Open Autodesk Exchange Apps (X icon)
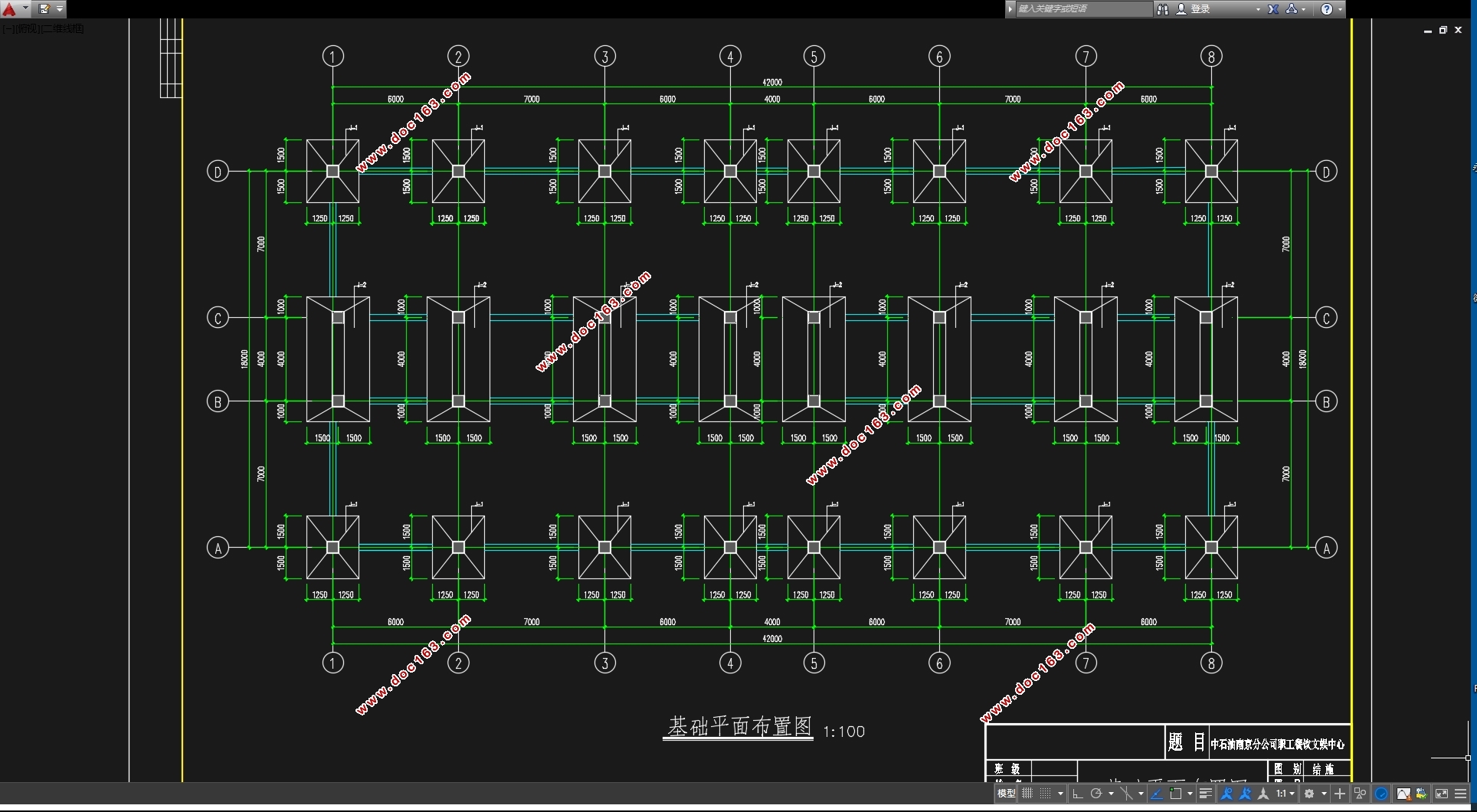Viewport: 1477px width, 812px height. (x=1273, y=9)
